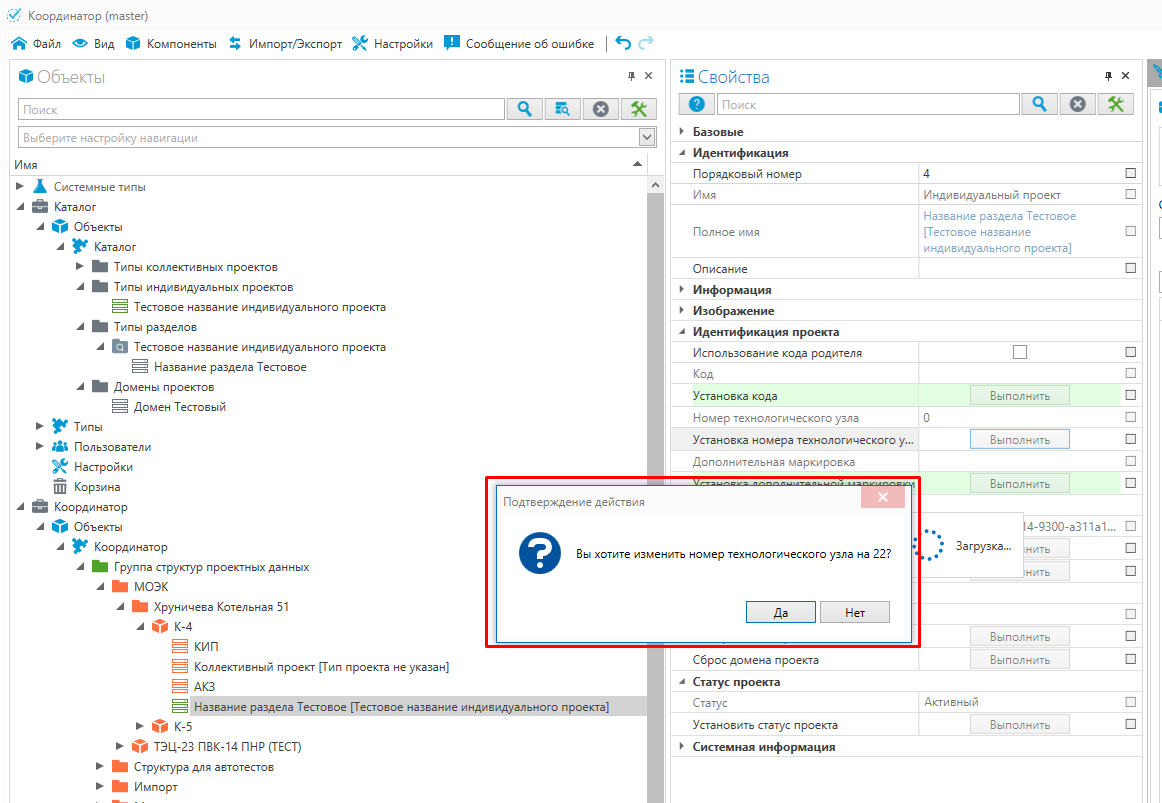Image resolution: width=1162 pixels, height=803 pixels.
Task: Open the Файл menu
Action: point(36,43)
